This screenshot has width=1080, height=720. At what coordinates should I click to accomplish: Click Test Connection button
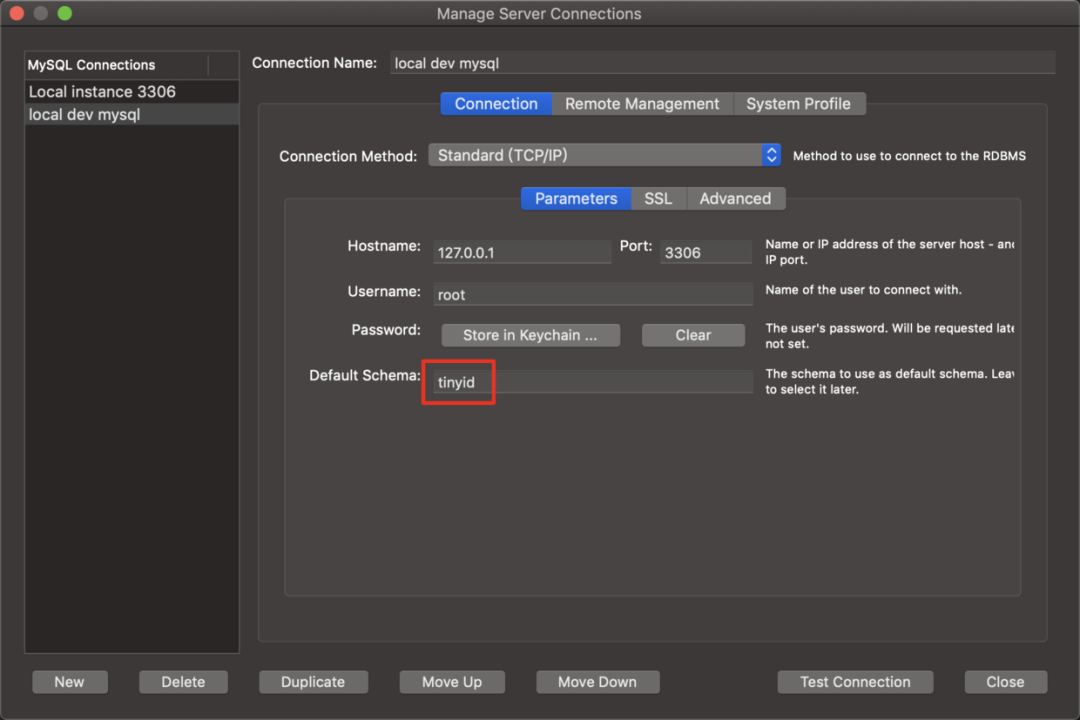(855, 682)
